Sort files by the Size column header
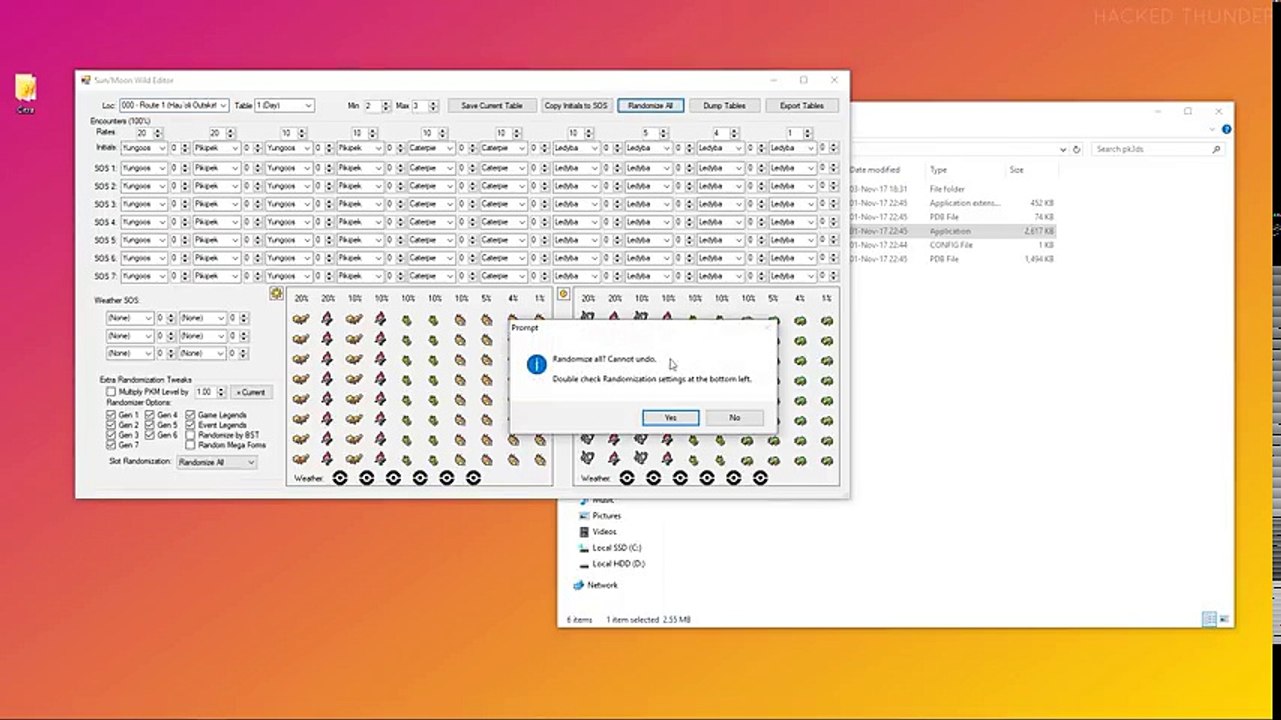The height and width of the screenshot is (720, 1281). [x=1016, y=170]
